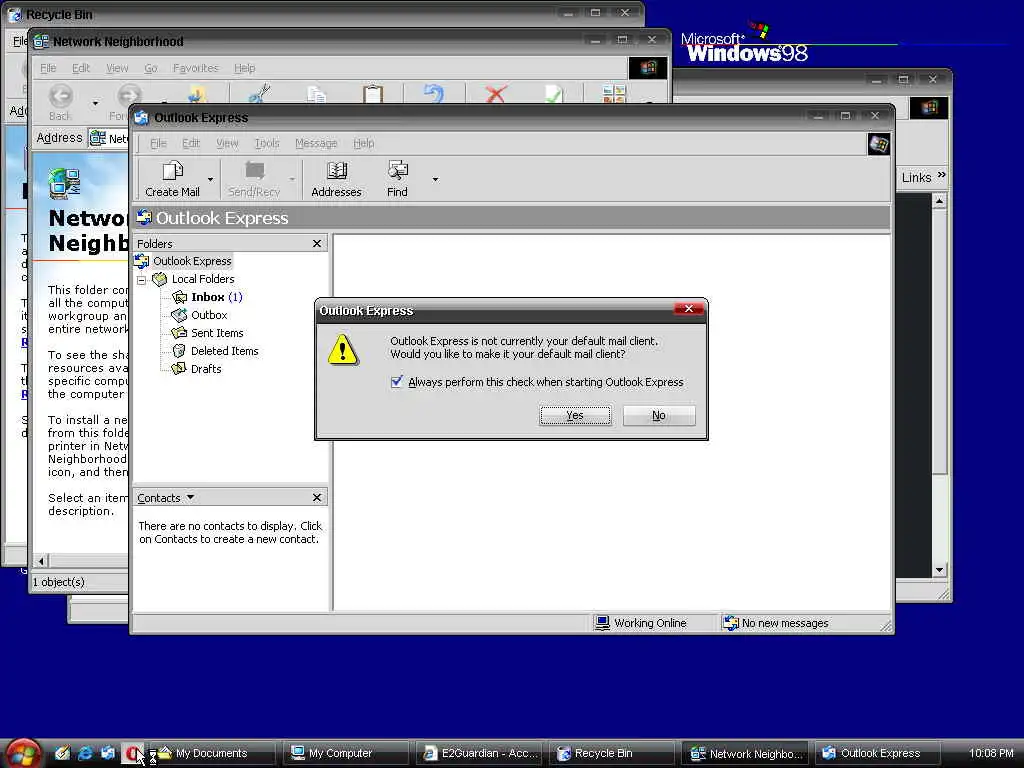This screenshot has height=768, width=1024.
Task: Close the Outlook Express dialog with red X
Action: tap(688, 309)
